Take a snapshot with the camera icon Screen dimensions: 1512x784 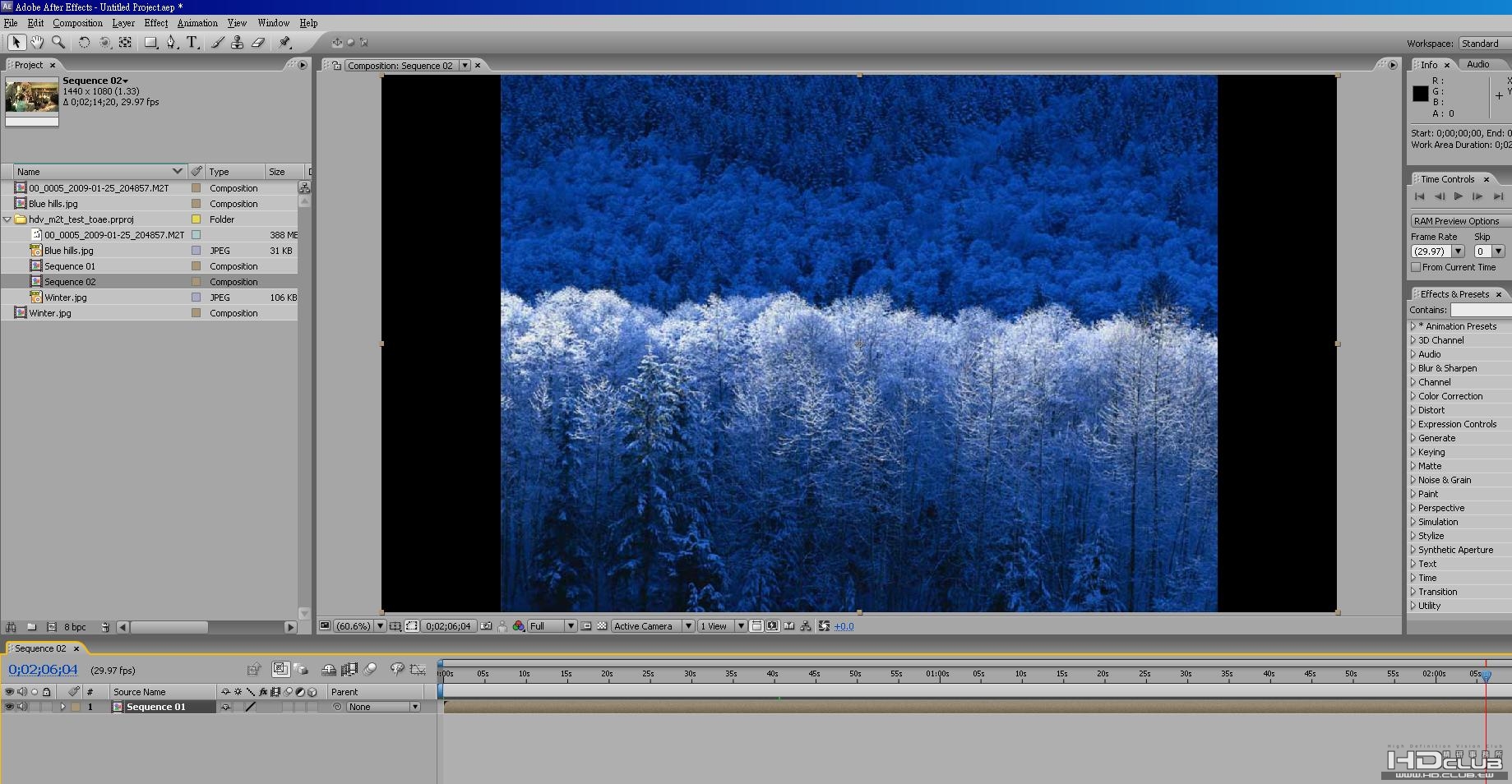click(x=486, y=626)
